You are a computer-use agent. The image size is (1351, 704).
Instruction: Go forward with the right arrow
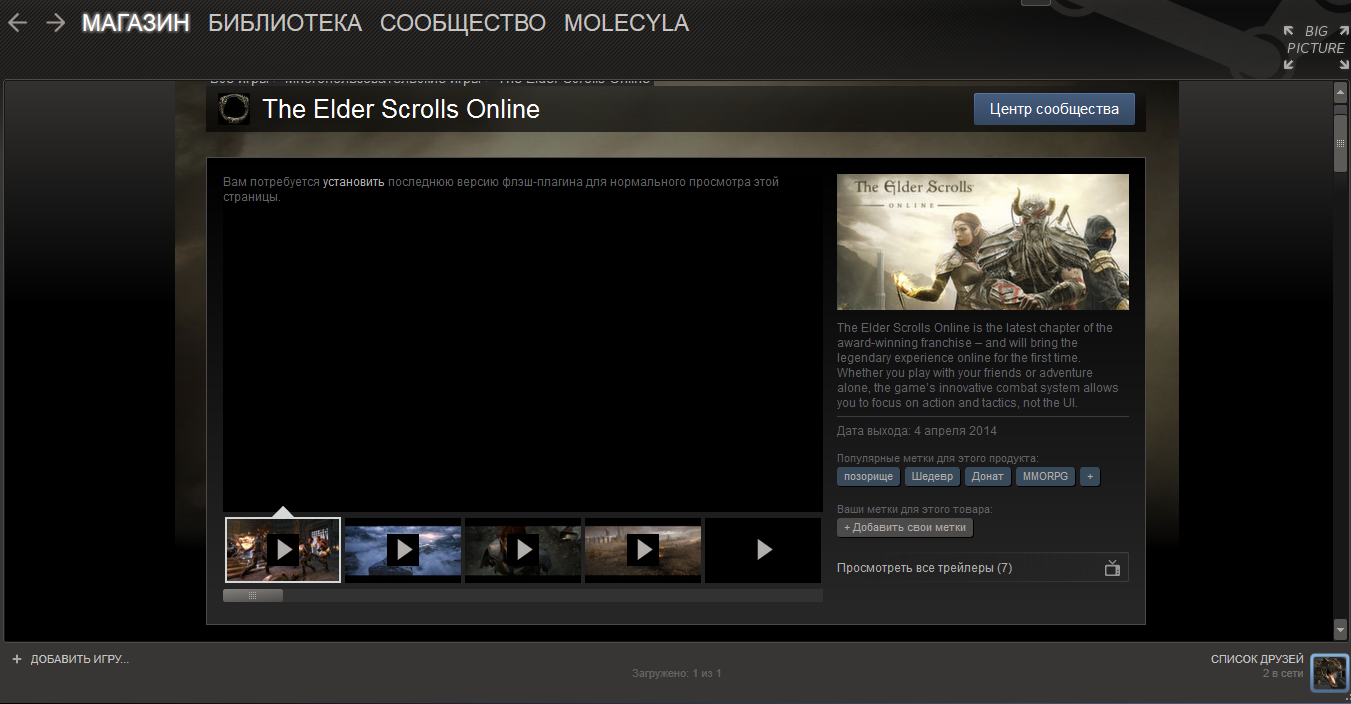(x=56, y=22)
